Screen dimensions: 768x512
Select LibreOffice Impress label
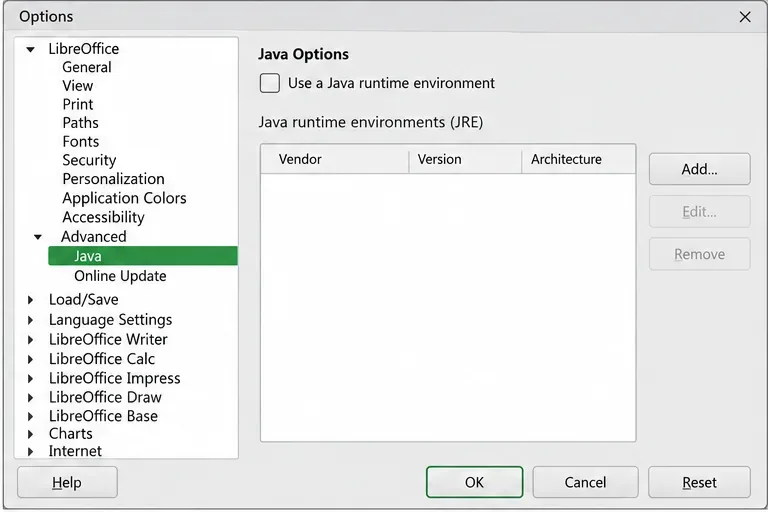click(115, 378)
